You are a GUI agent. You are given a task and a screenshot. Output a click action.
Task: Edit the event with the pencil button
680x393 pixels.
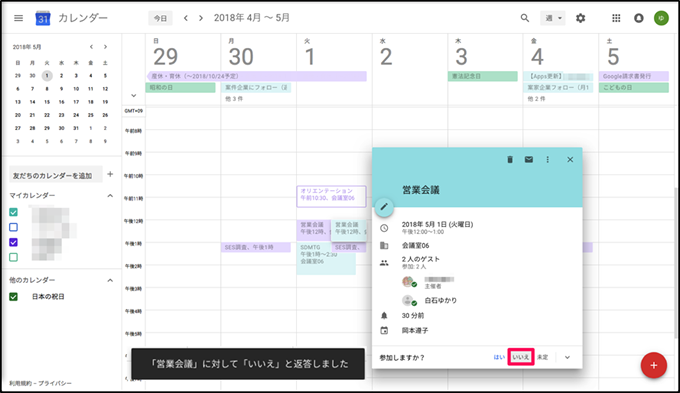click(x=384, y=207)
